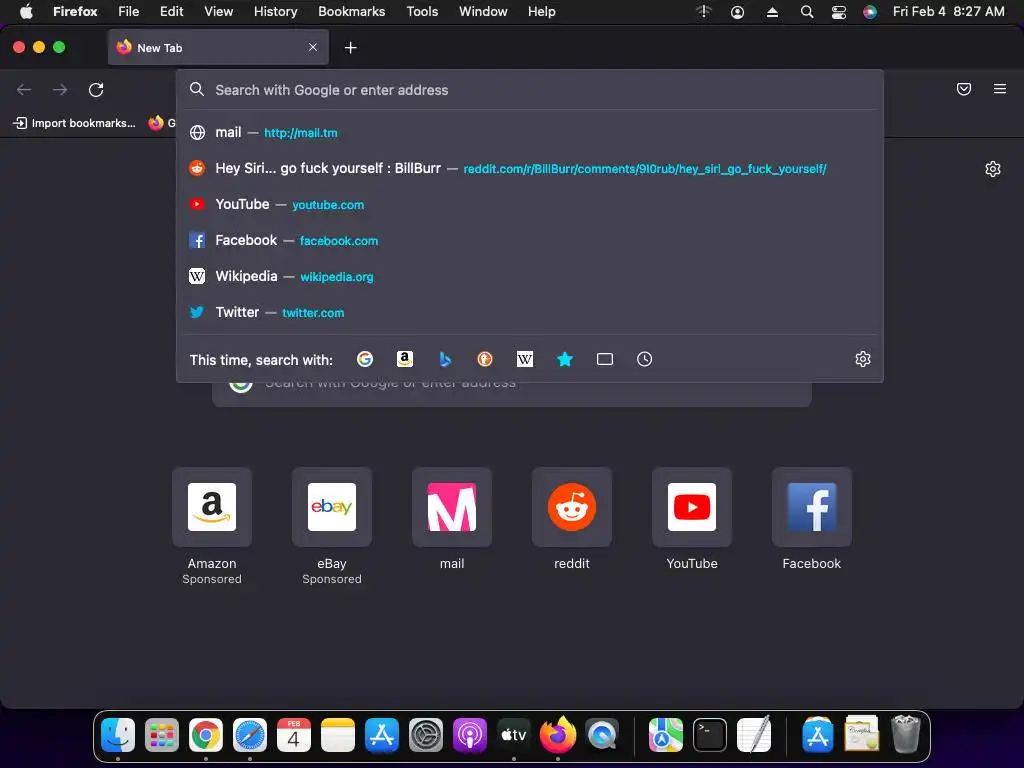Open Control Center in menu bar
Screen dimensions: 1024x768
click(839, 12)
